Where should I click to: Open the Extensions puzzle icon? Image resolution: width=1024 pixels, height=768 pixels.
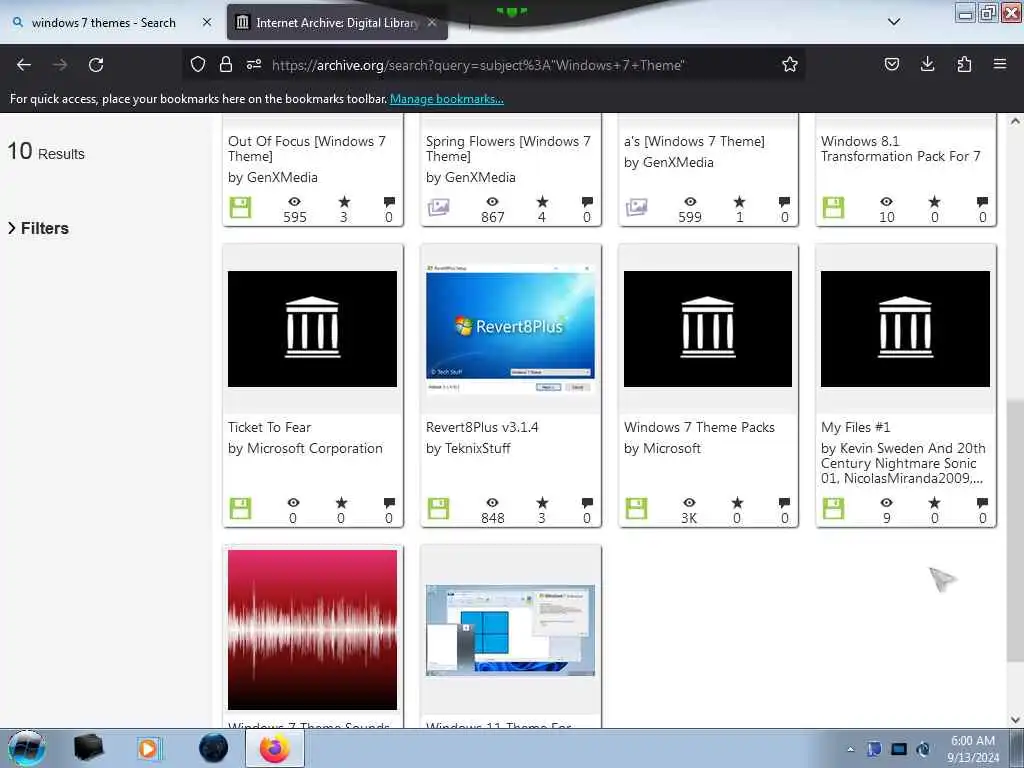tap(964, 64)
